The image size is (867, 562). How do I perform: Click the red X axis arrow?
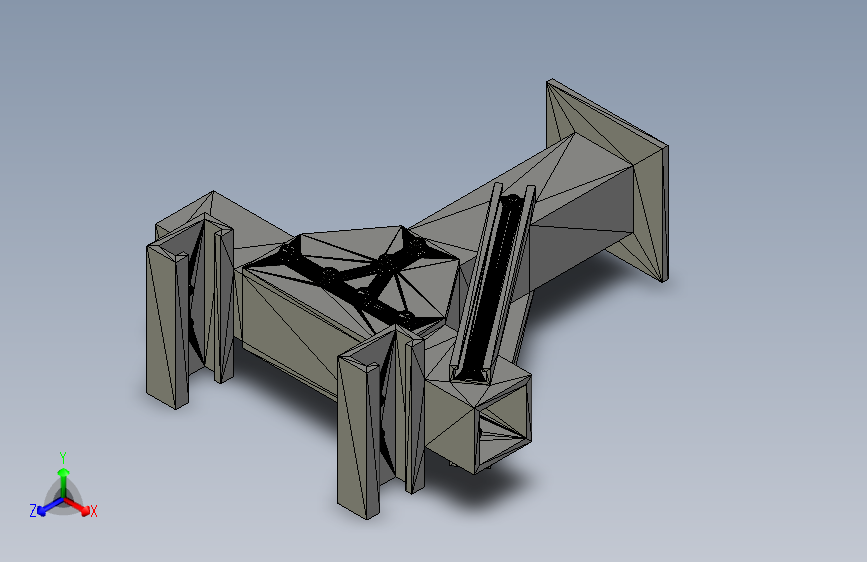point(77,506)
